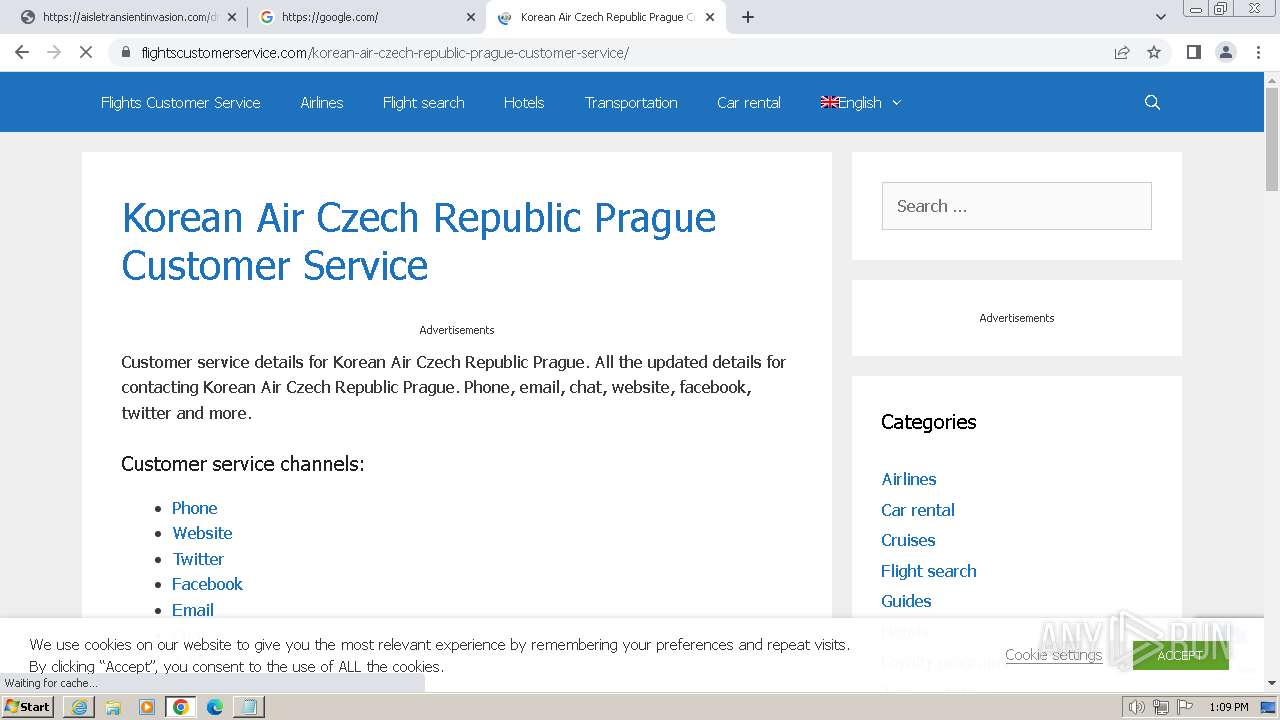
Task: Open the tab search dropdown arrow
Action: [x=1161, y=17]
